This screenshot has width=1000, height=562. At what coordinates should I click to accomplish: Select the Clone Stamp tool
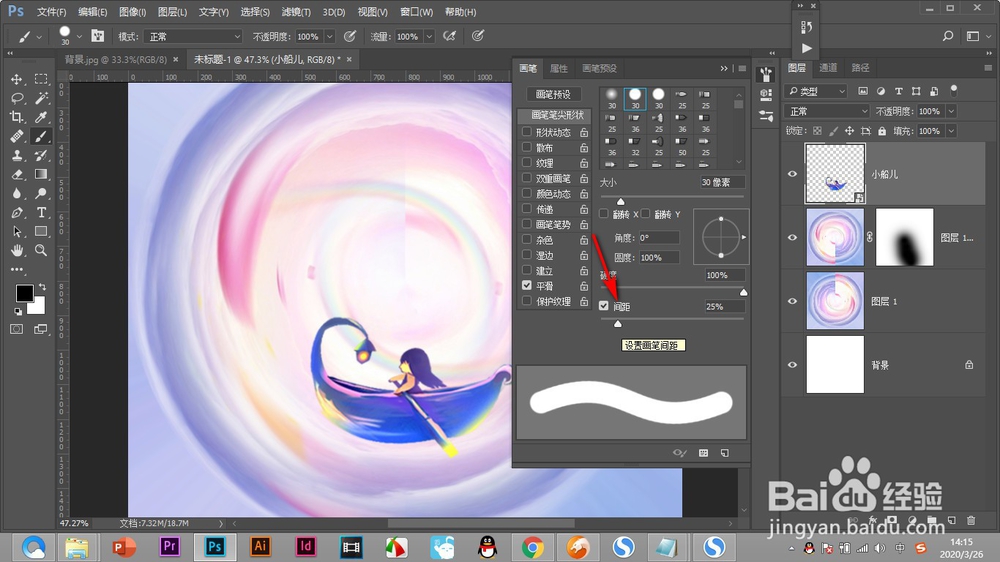[x=17, y=156]
